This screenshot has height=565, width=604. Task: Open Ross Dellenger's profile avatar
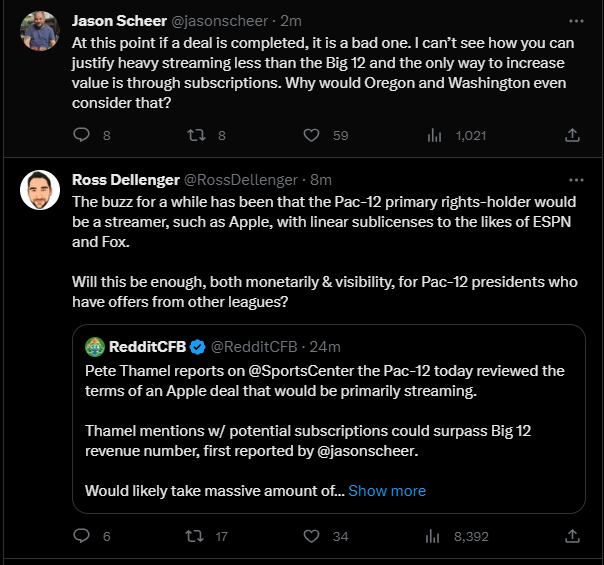[40, 190]
